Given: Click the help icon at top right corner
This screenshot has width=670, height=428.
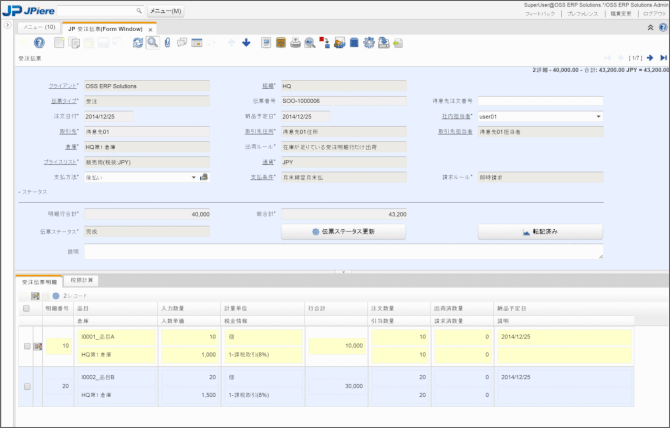Looking at the screenshot, I should (663, 27).
